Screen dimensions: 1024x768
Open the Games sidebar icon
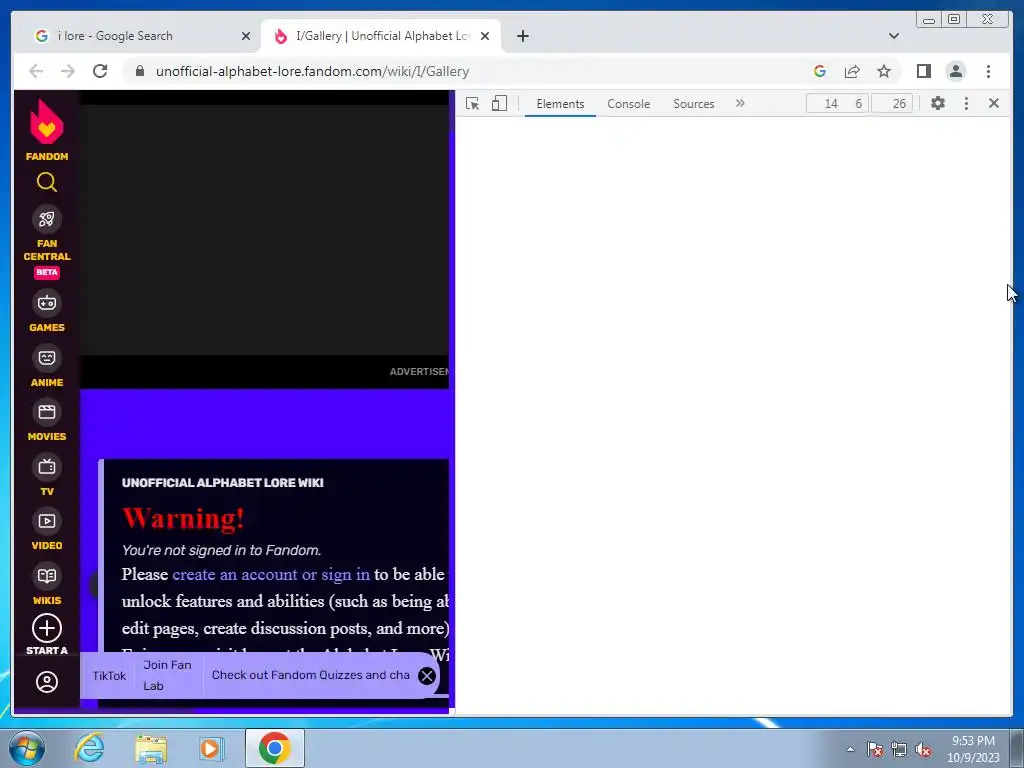(46, 303)
